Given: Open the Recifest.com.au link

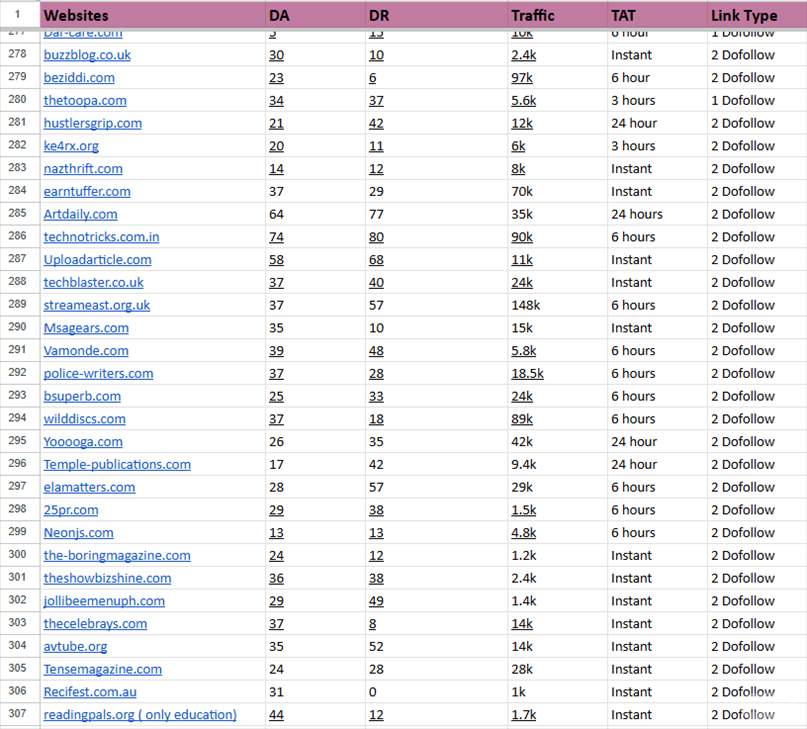Looking at the screenshot, I should point(90,692).
